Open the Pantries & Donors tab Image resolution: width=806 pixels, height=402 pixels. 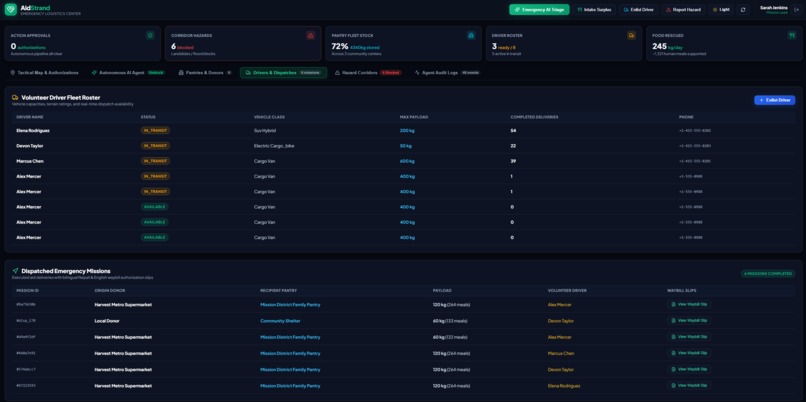[x=205, y=73]
